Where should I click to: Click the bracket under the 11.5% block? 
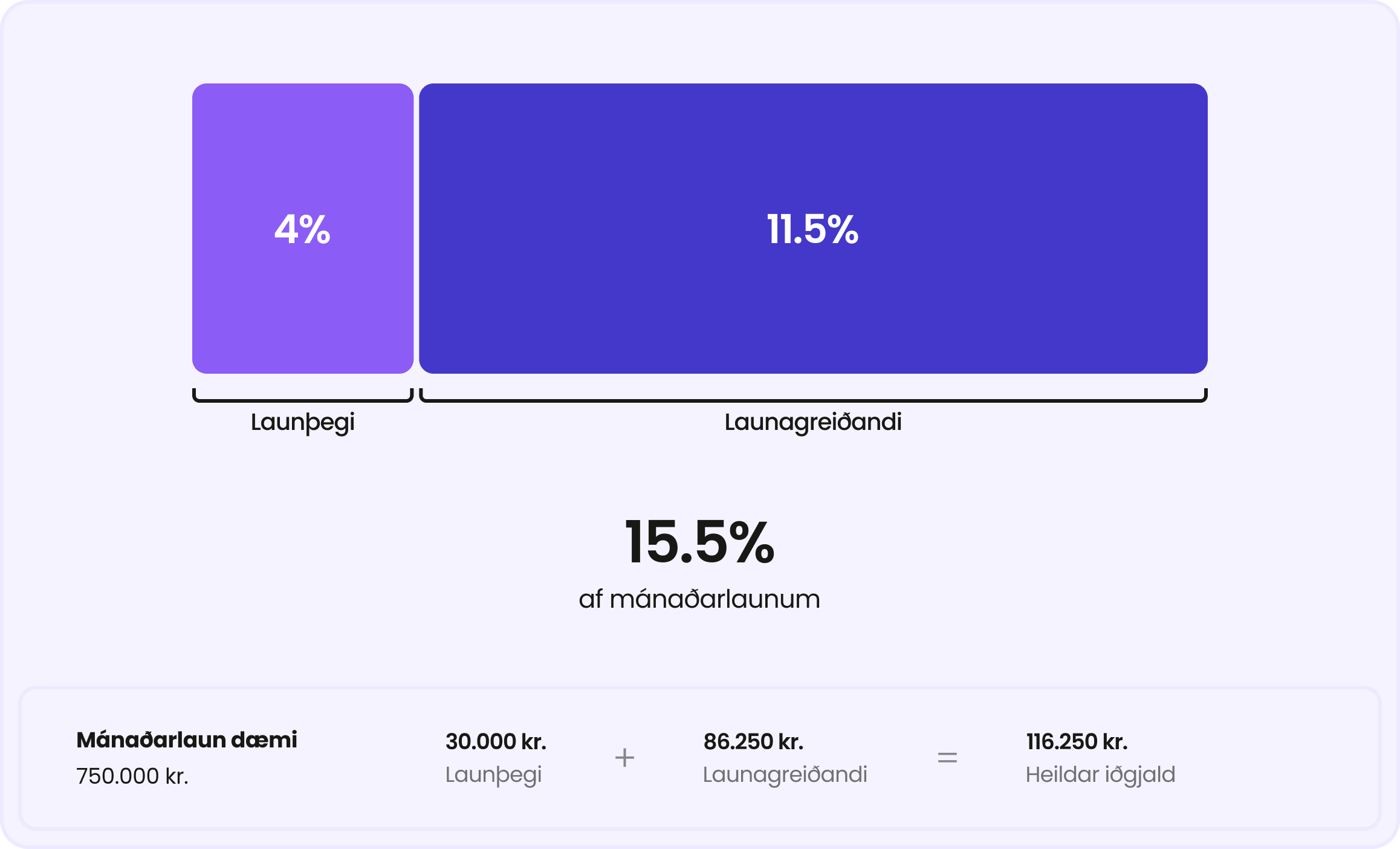pyautogui.click(x=812, y=399)
